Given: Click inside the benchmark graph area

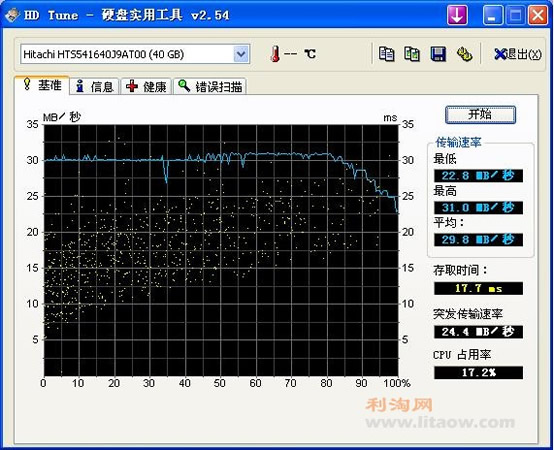Looking at the screenshot, I should tap(221, 250).
